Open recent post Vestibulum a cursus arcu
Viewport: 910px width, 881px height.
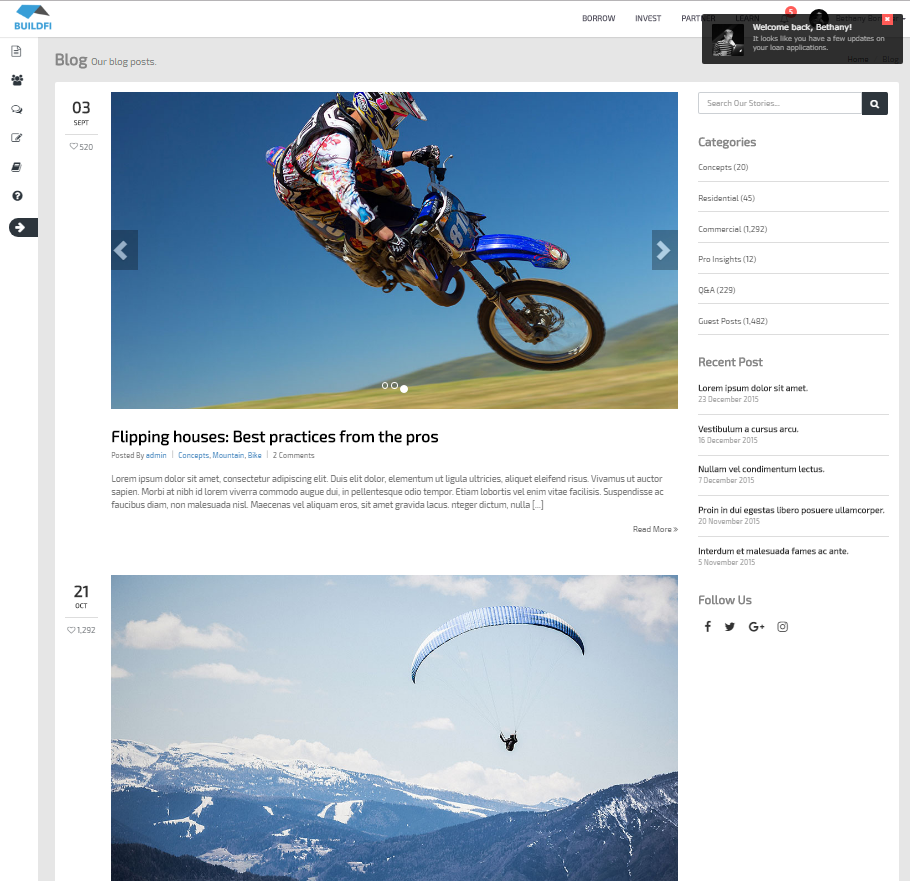748,429
